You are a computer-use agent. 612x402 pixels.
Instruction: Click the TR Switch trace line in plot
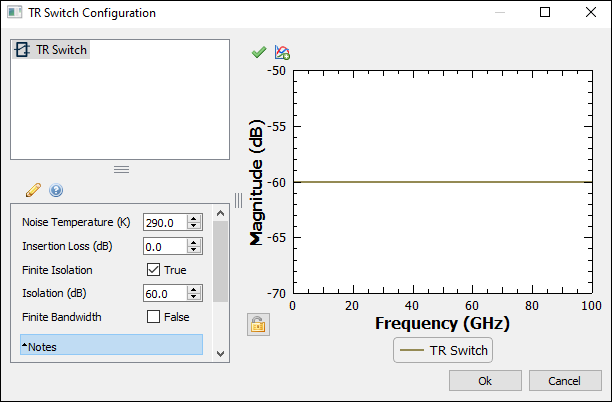[443, 182]
